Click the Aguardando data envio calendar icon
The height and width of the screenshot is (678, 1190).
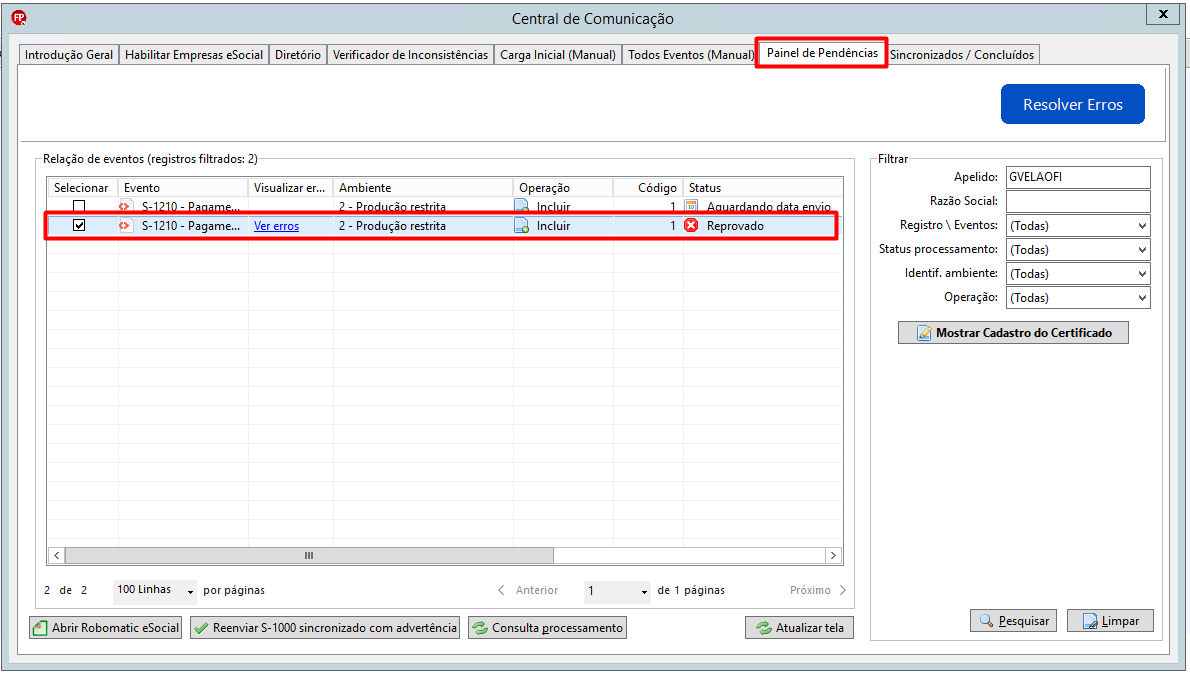[691, 206]
